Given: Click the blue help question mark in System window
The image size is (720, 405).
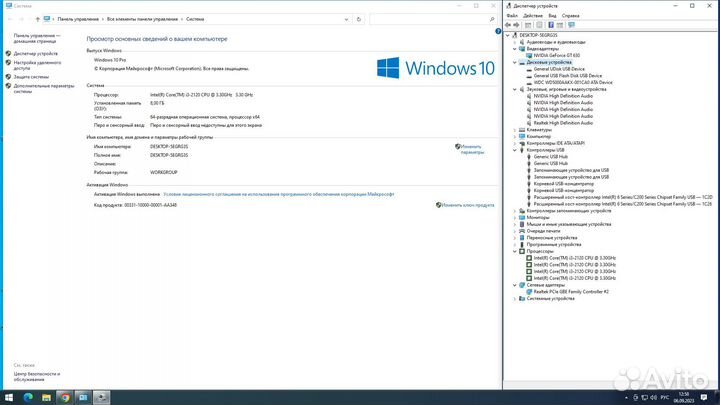Looking at the screenshot, I should tap(498, 31).
